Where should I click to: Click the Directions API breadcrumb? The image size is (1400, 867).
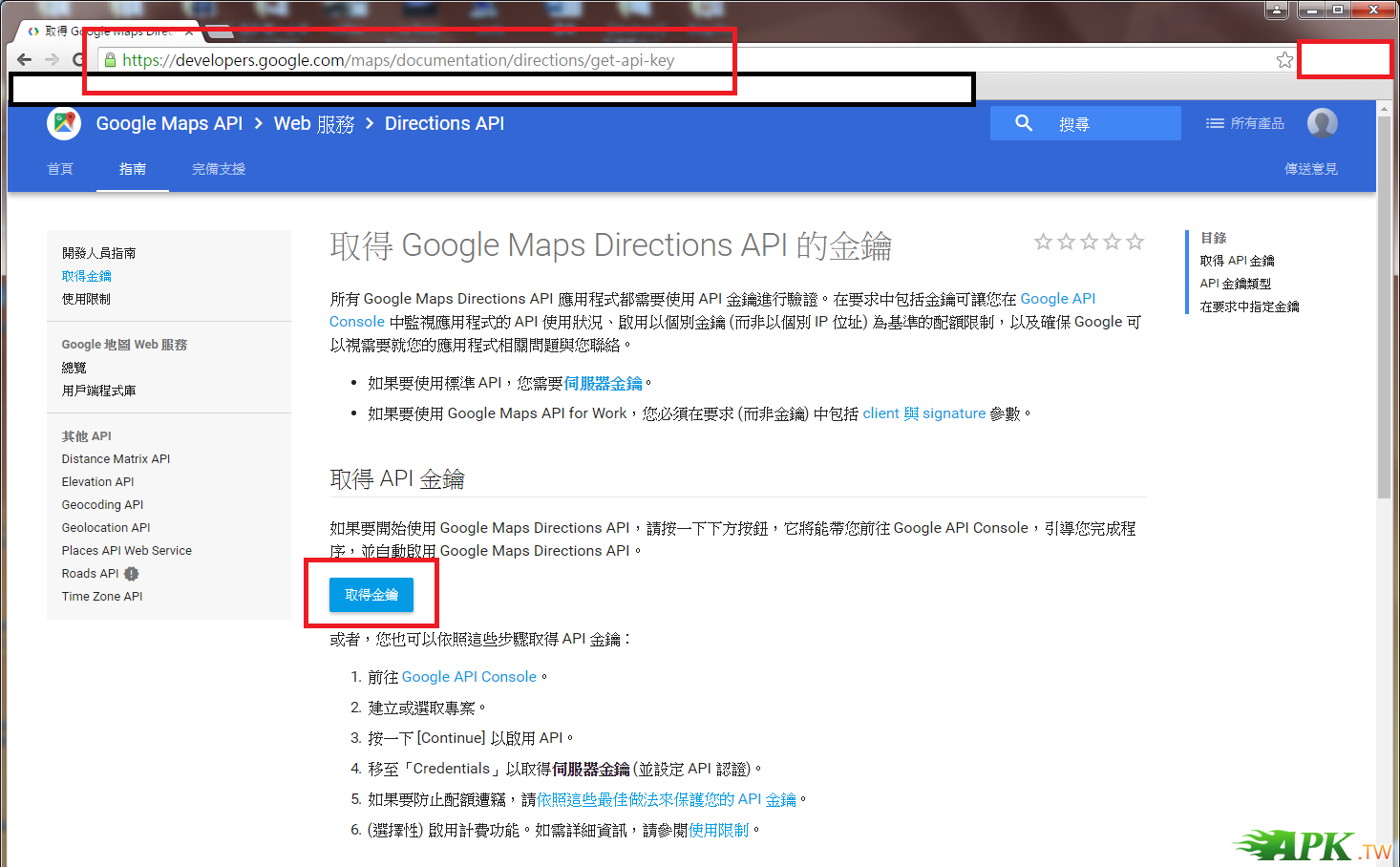pos(444,123)
